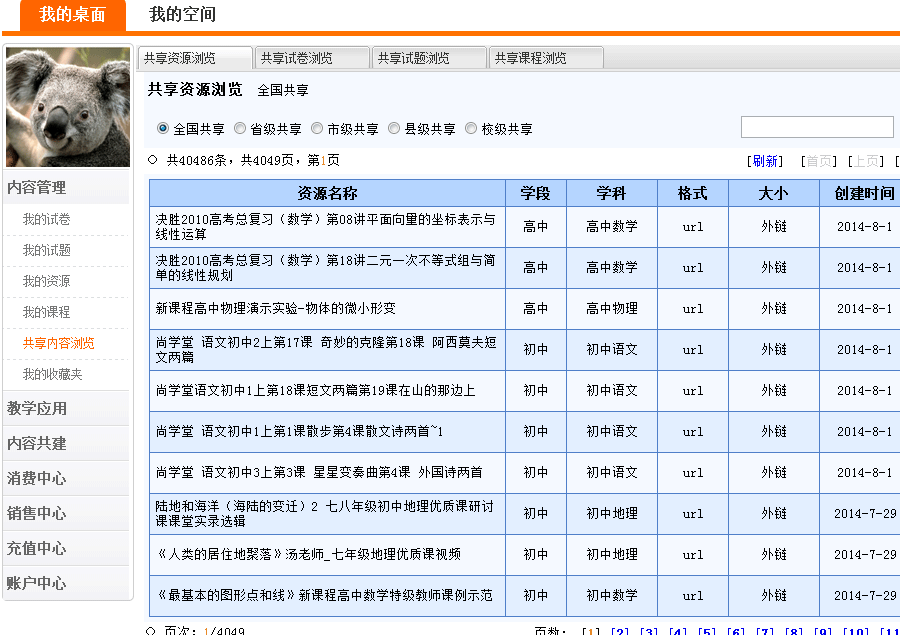Open 我的收藏夹 in the sidebar
The image size is (900, 635).
tap(52, 374)
